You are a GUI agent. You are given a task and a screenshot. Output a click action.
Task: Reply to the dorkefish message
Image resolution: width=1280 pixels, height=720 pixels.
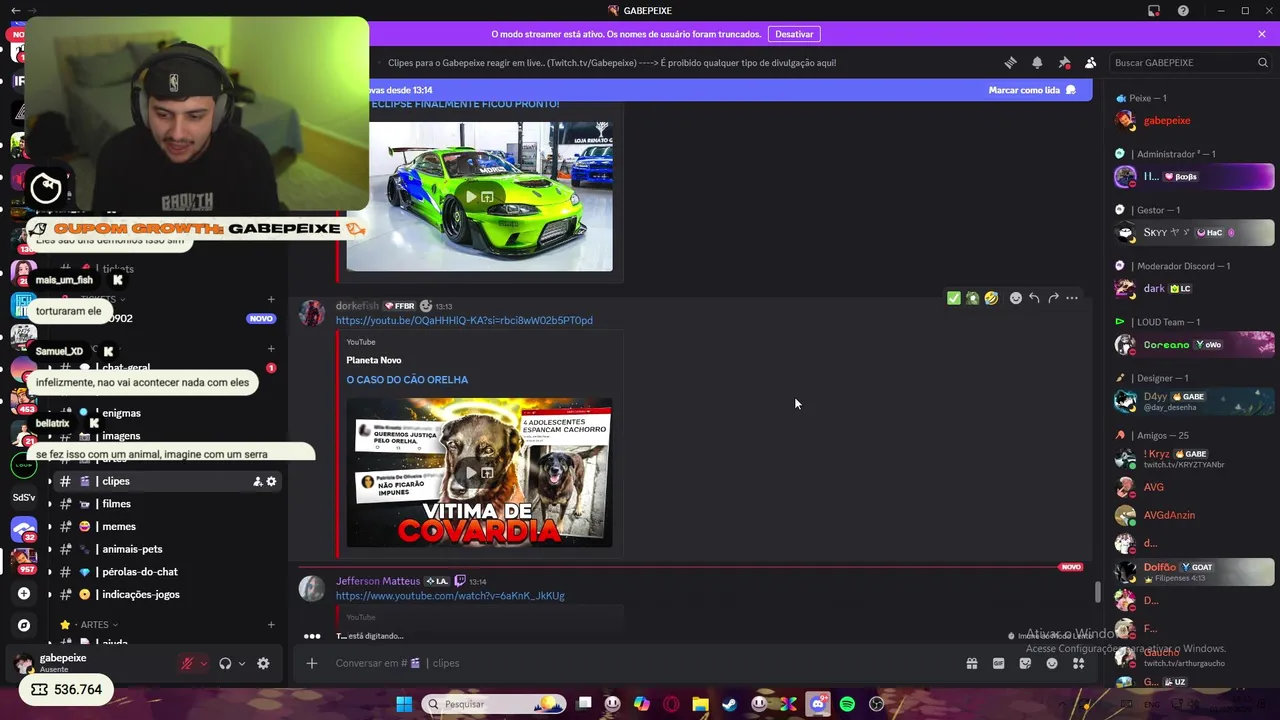pyautogui.click(x=1034, y=298)
